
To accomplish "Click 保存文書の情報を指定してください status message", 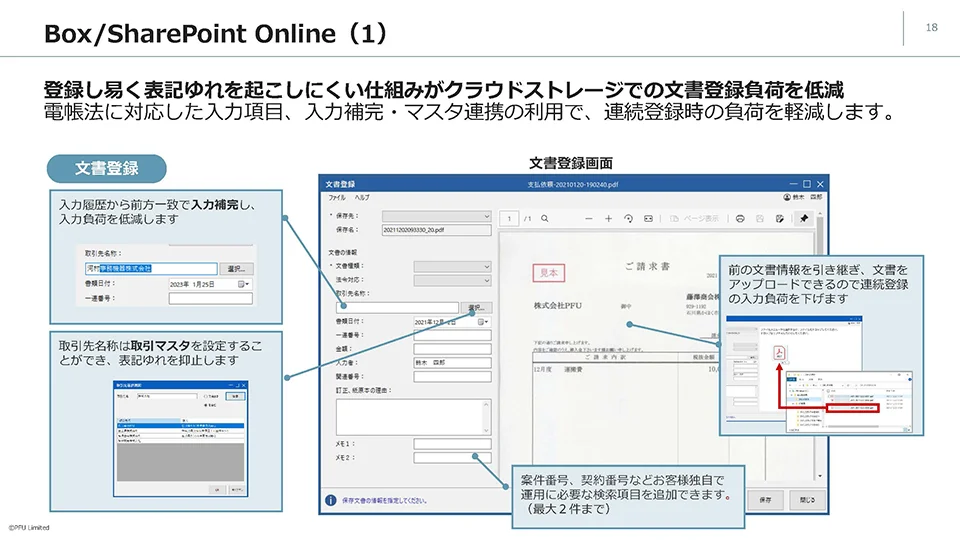I will pos(384,501).
